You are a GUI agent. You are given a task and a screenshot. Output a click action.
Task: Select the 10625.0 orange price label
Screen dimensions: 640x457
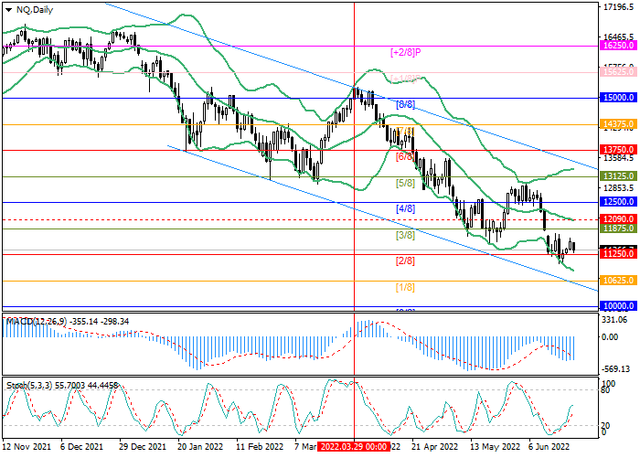coord(618,280)
